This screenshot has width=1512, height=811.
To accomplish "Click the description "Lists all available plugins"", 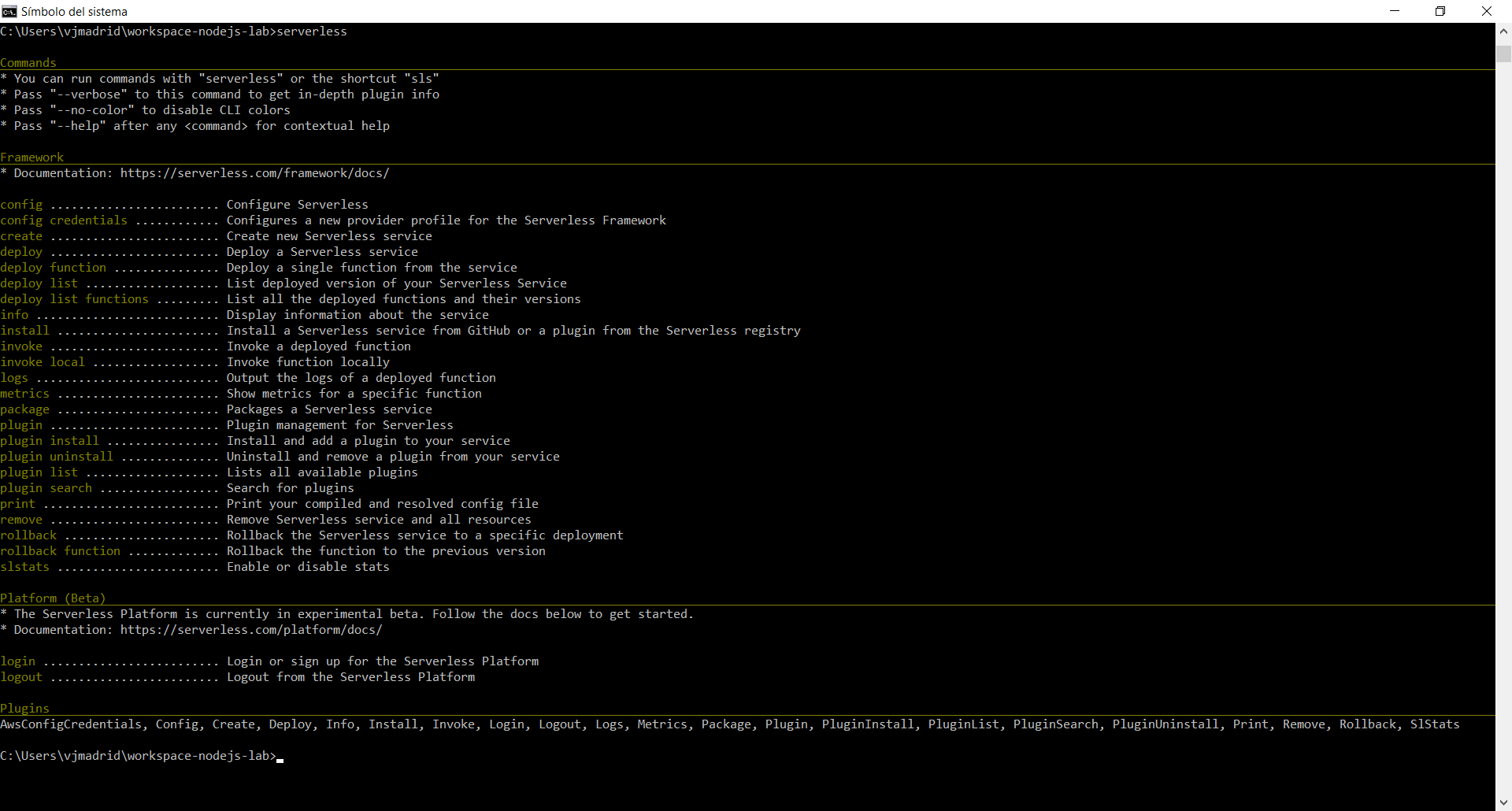I will point(322,472).
